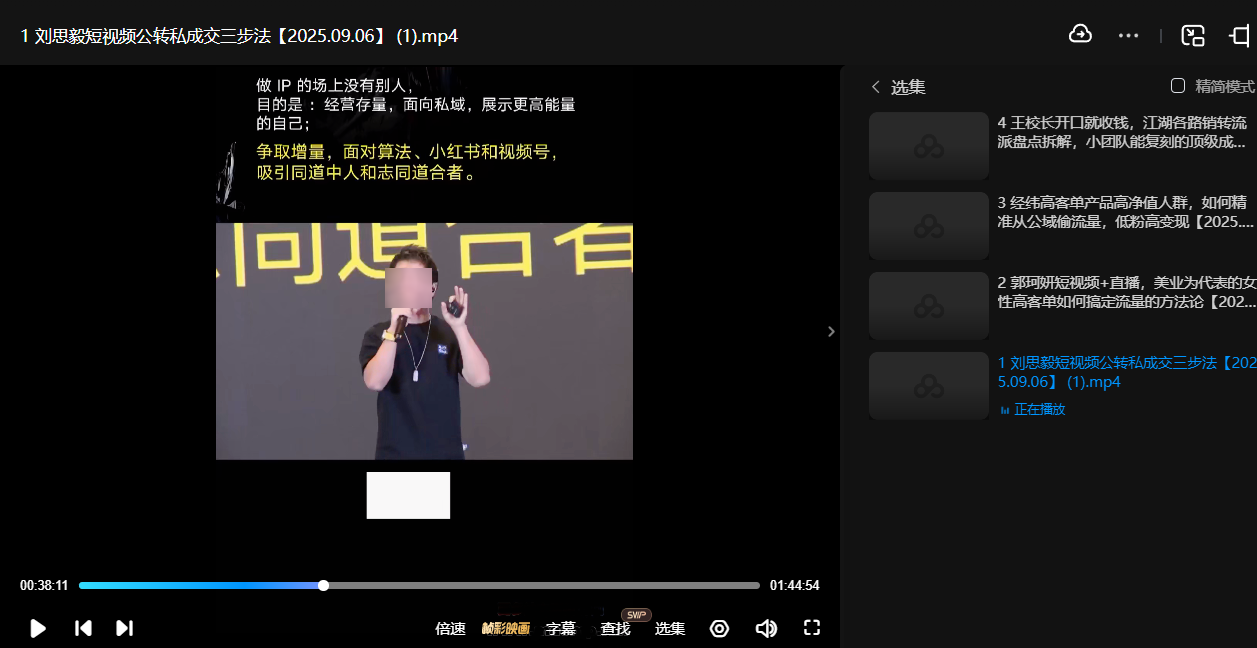Toggle mute with the volume icon
The width and height of the screenshot is (1257, 648).
(766, 628)
